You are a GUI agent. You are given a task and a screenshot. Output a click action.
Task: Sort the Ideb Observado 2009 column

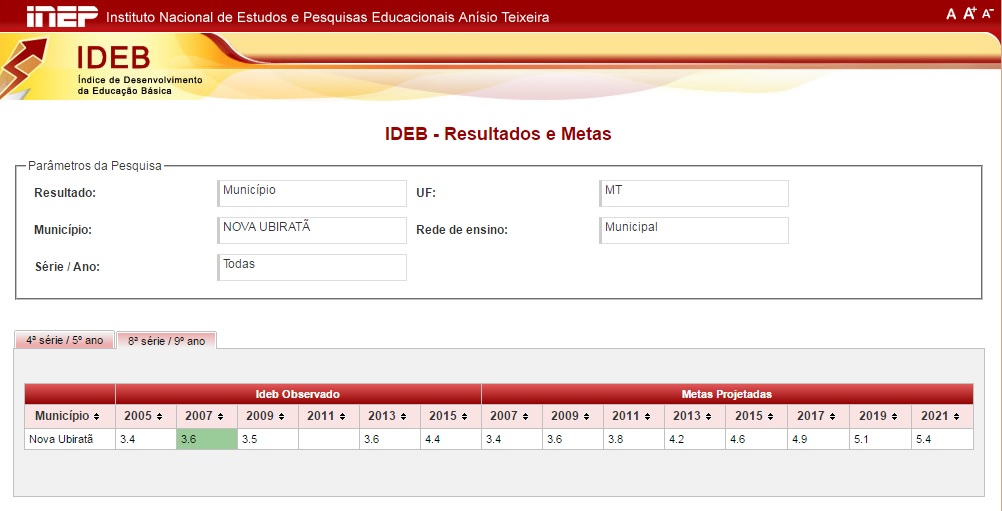coord(281,417)
